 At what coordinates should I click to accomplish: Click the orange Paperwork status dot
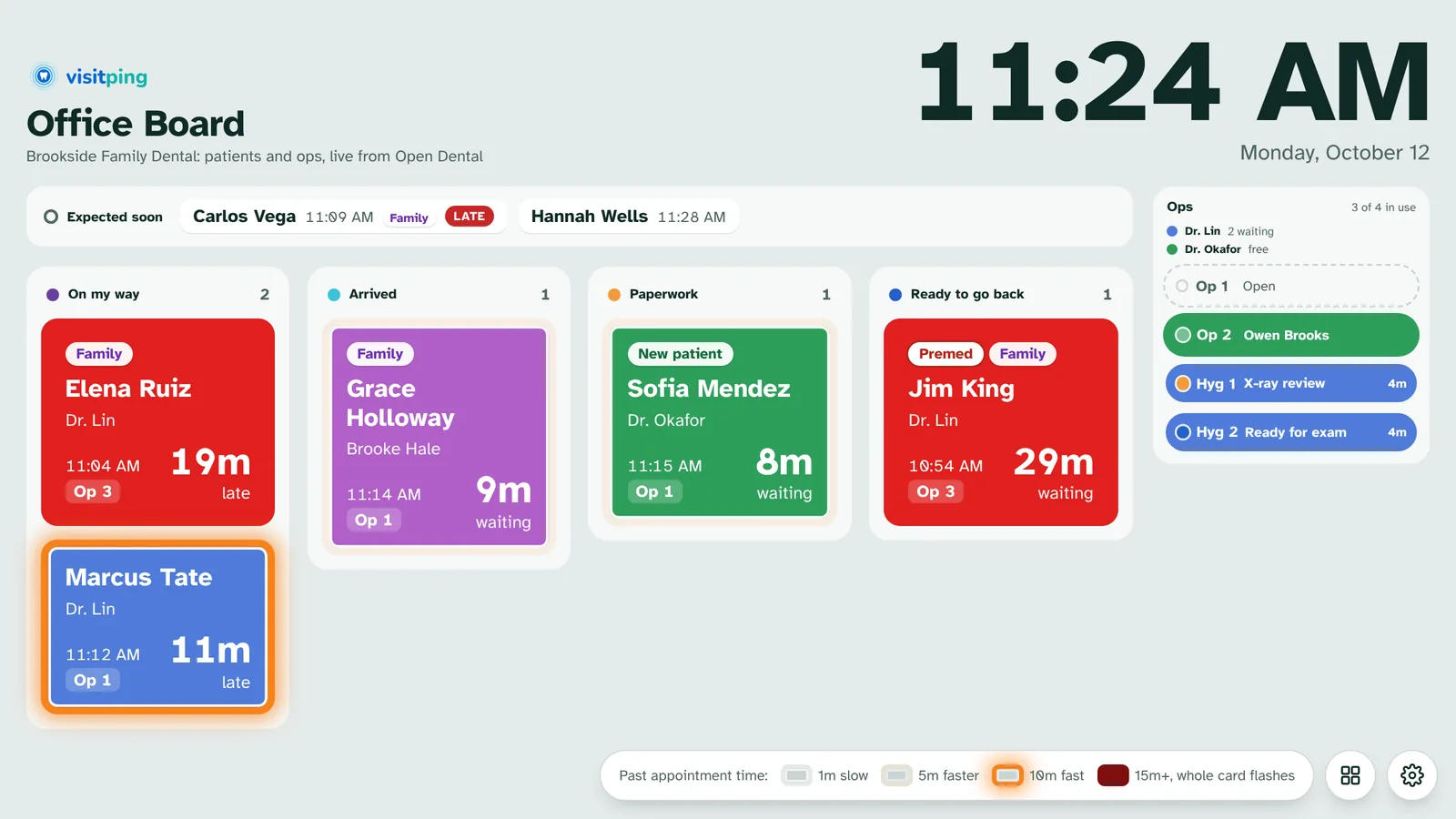pyautogui.click(x=614, y=295)
